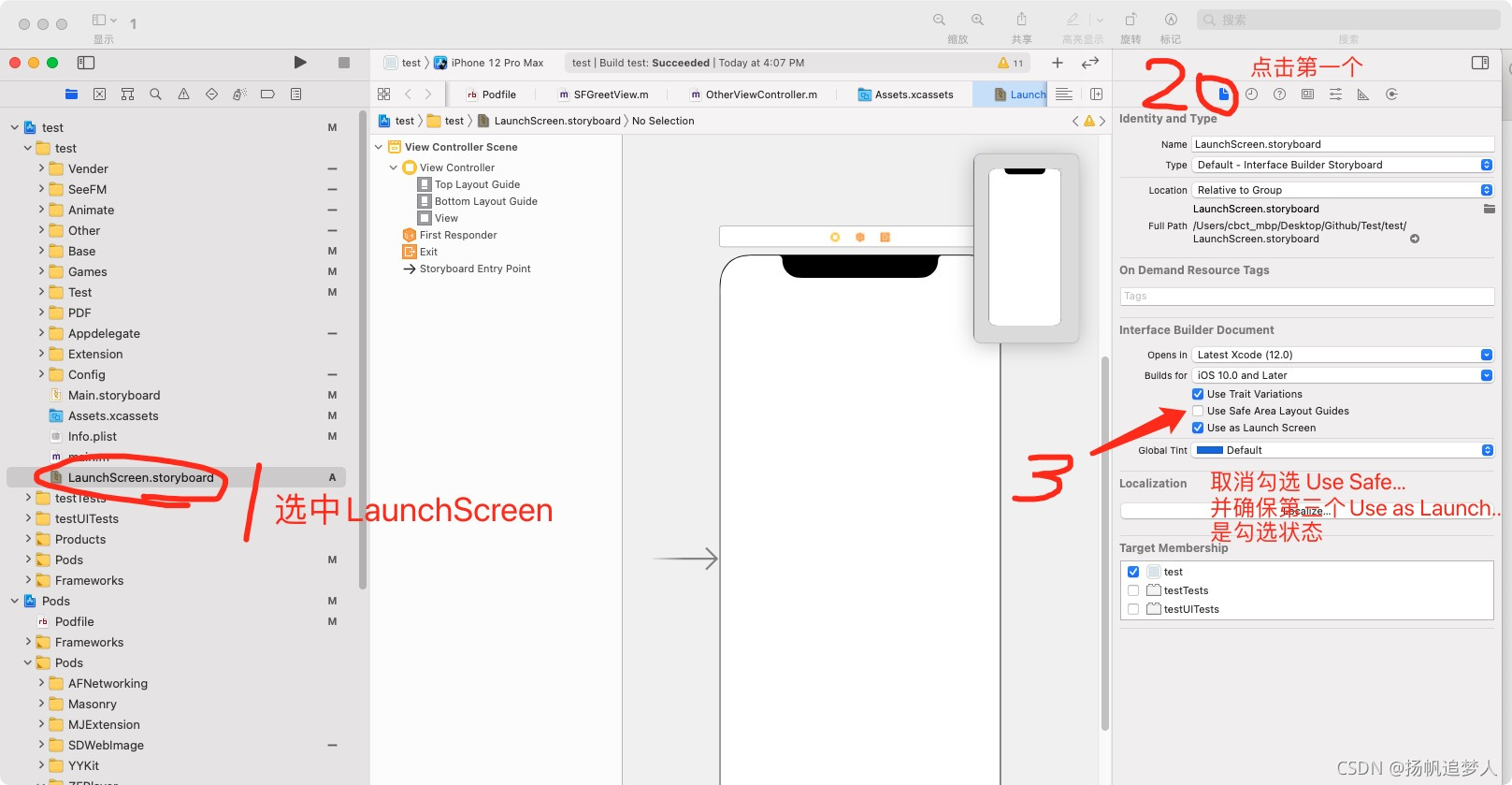Click the code review arrows icon
This screenshot has width=1512, height=785.
click(1090, 63)
